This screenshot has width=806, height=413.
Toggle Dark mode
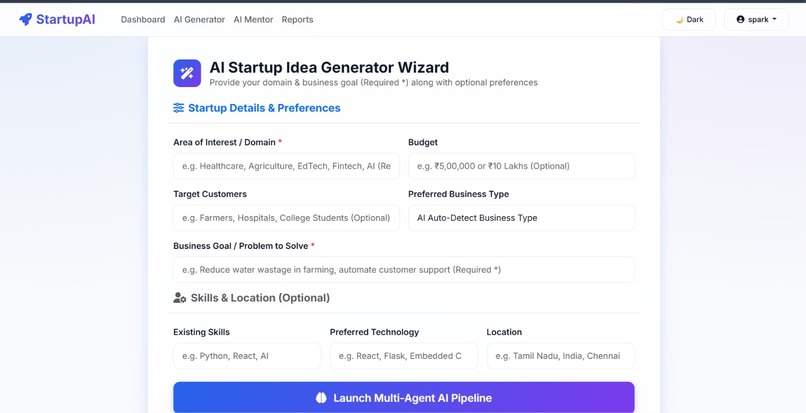689,20
